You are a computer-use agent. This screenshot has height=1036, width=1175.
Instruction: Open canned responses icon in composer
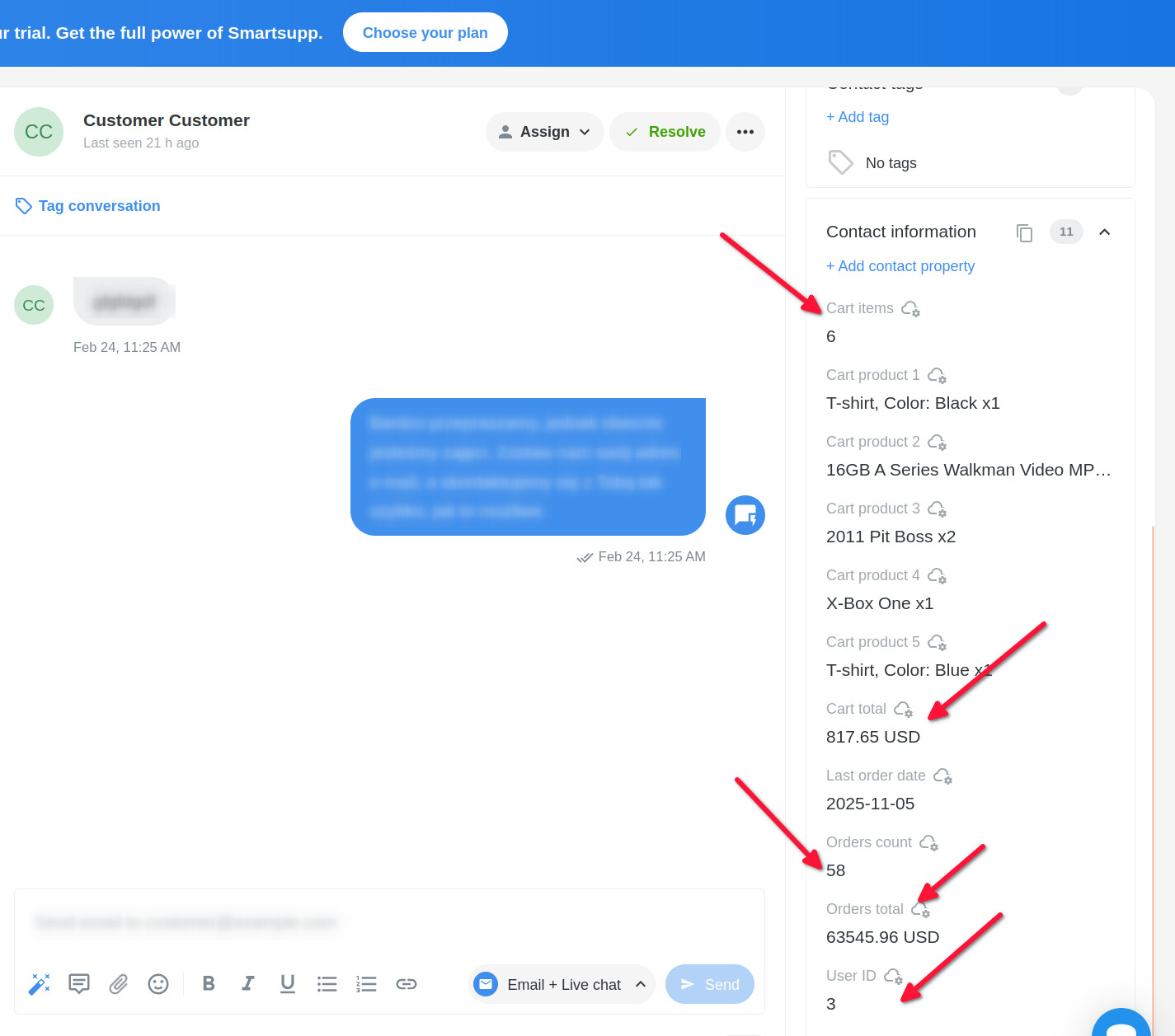79,984
